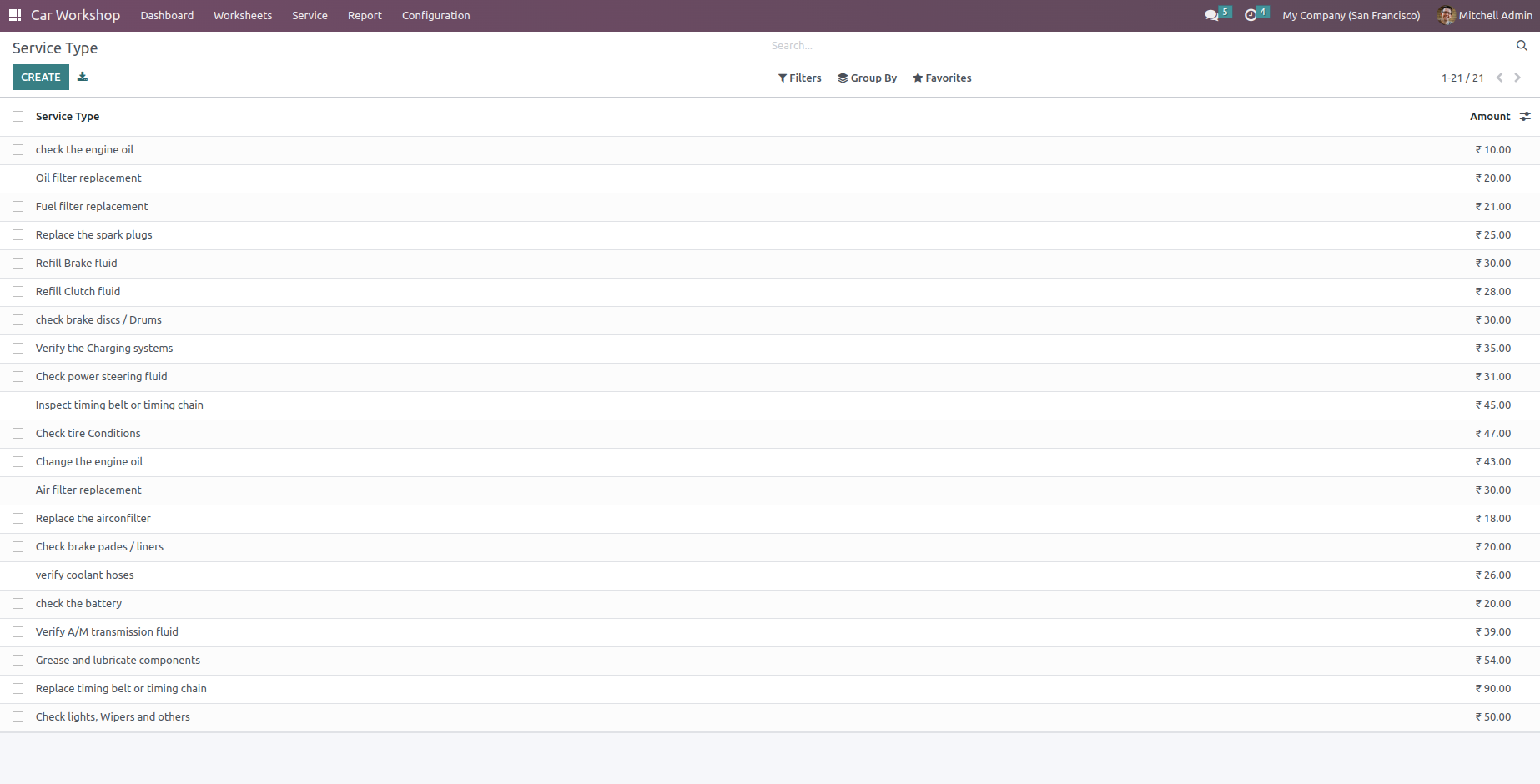Click the ₹ 54.00 amount cell
The image size is (1540, 784).
pos(1492,661)
